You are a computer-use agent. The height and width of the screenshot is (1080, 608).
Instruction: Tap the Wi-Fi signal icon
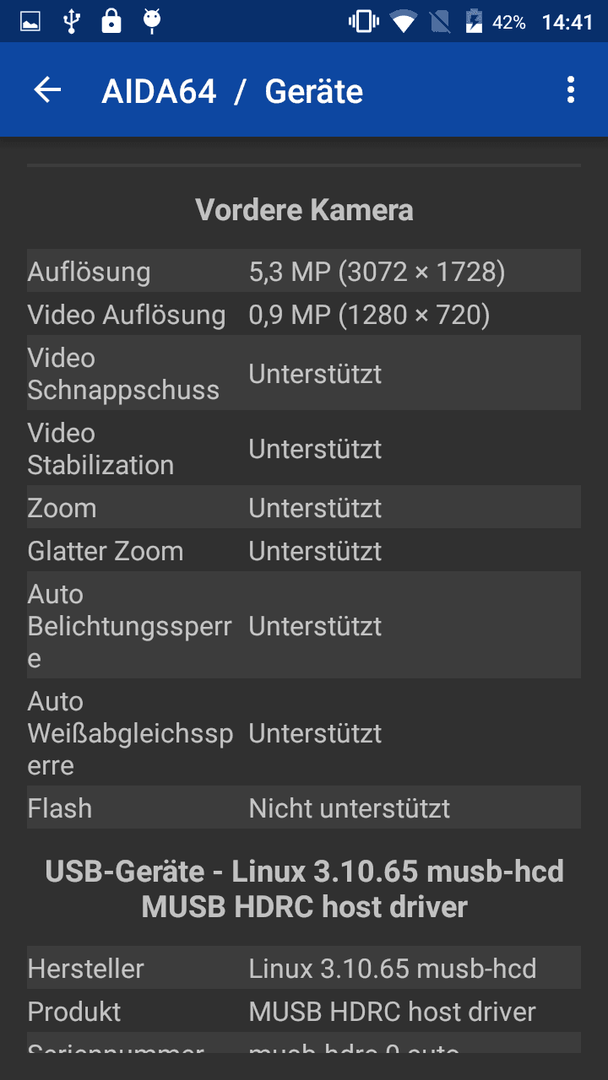click(403, 22)
